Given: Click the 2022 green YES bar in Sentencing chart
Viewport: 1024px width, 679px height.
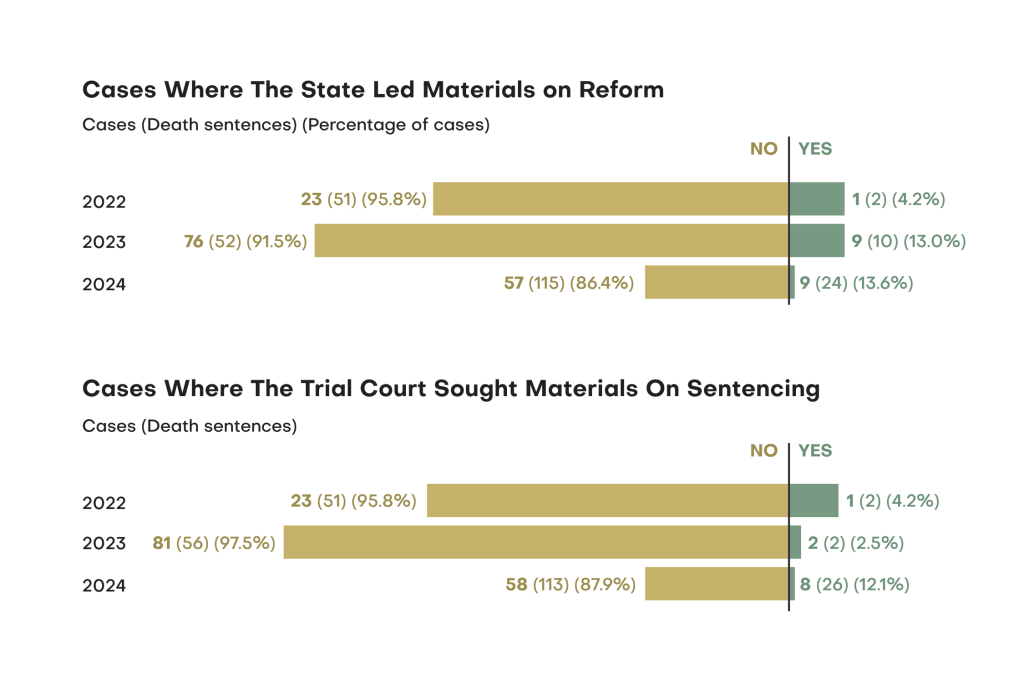Looking at the screenshot, I should tap(813, 501).
